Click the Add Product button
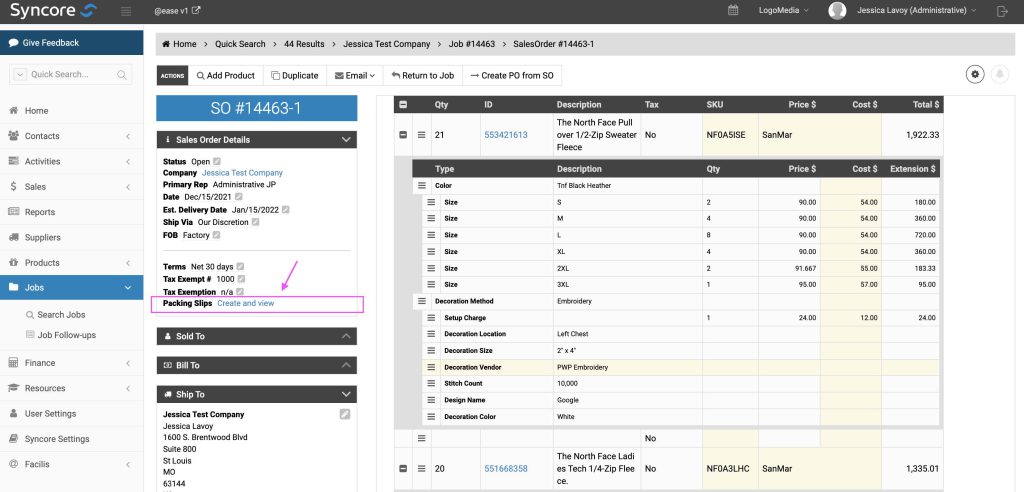This screenshot has width=1024, height=492. pyautogui.click(x=226, y=75)
